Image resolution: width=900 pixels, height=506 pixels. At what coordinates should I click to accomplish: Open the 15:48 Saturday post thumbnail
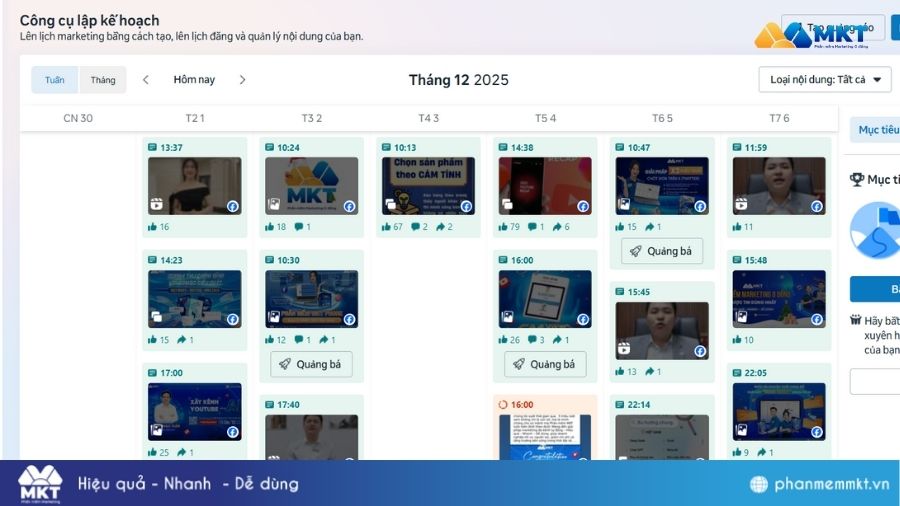[779, 299]
